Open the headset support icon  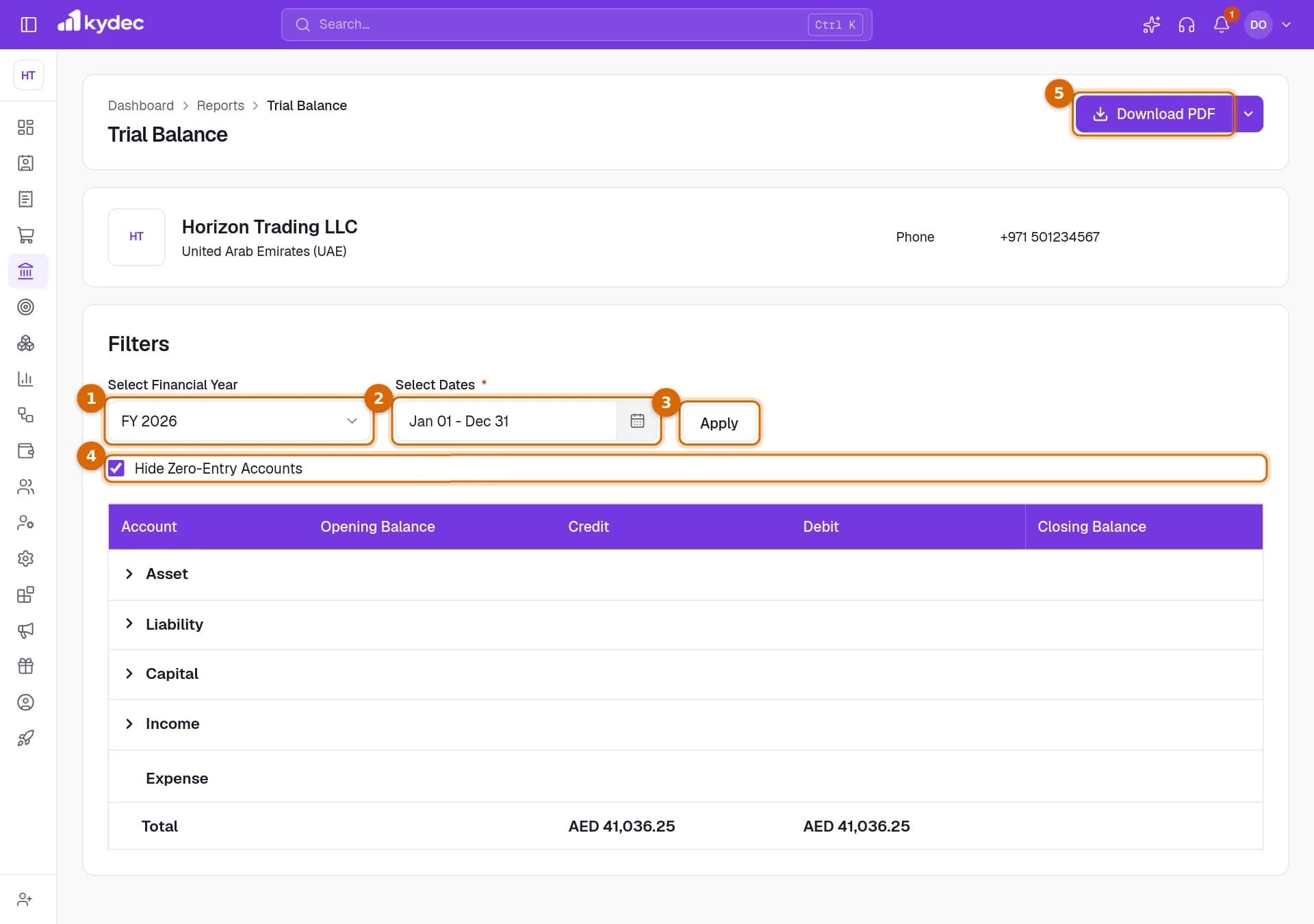click(x=1186, y=25)
